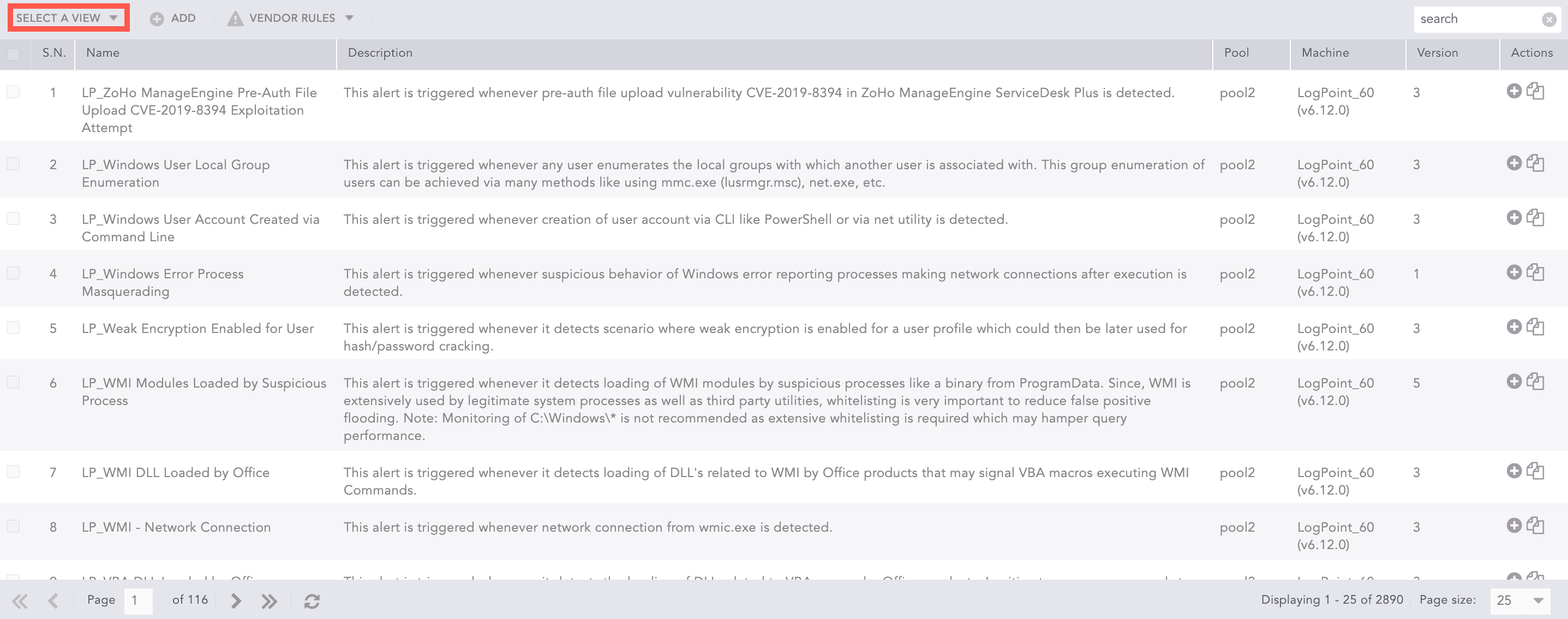
Task: Click the clone icon for LP_WMI - Network Connection
Action: pos(1535,526)
